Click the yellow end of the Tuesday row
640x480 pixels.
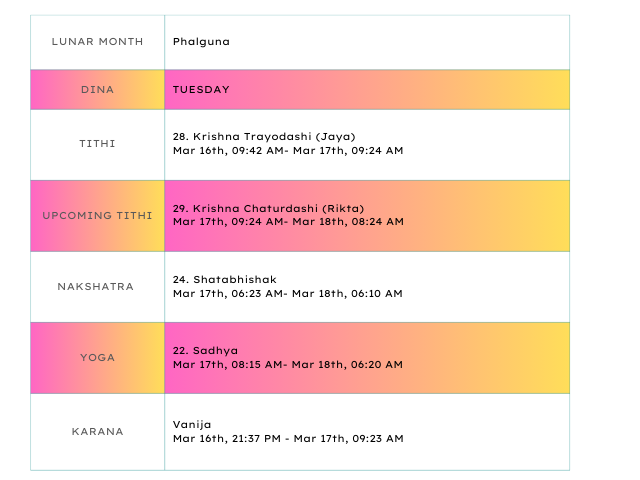coord(545,90)
